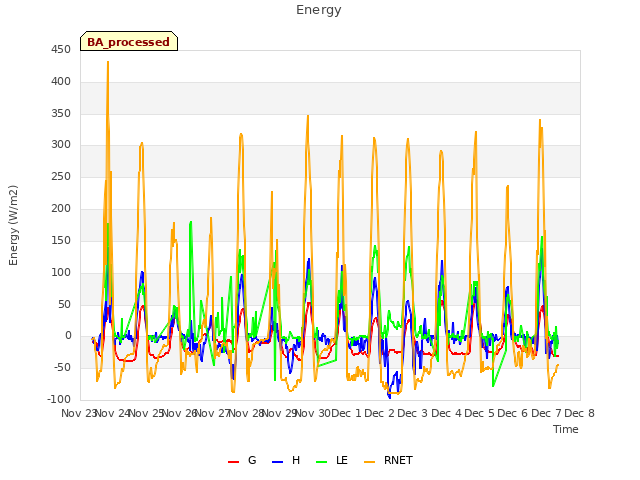Click the -100 y-axis tick label
The image size is (640, 480).
59,399
